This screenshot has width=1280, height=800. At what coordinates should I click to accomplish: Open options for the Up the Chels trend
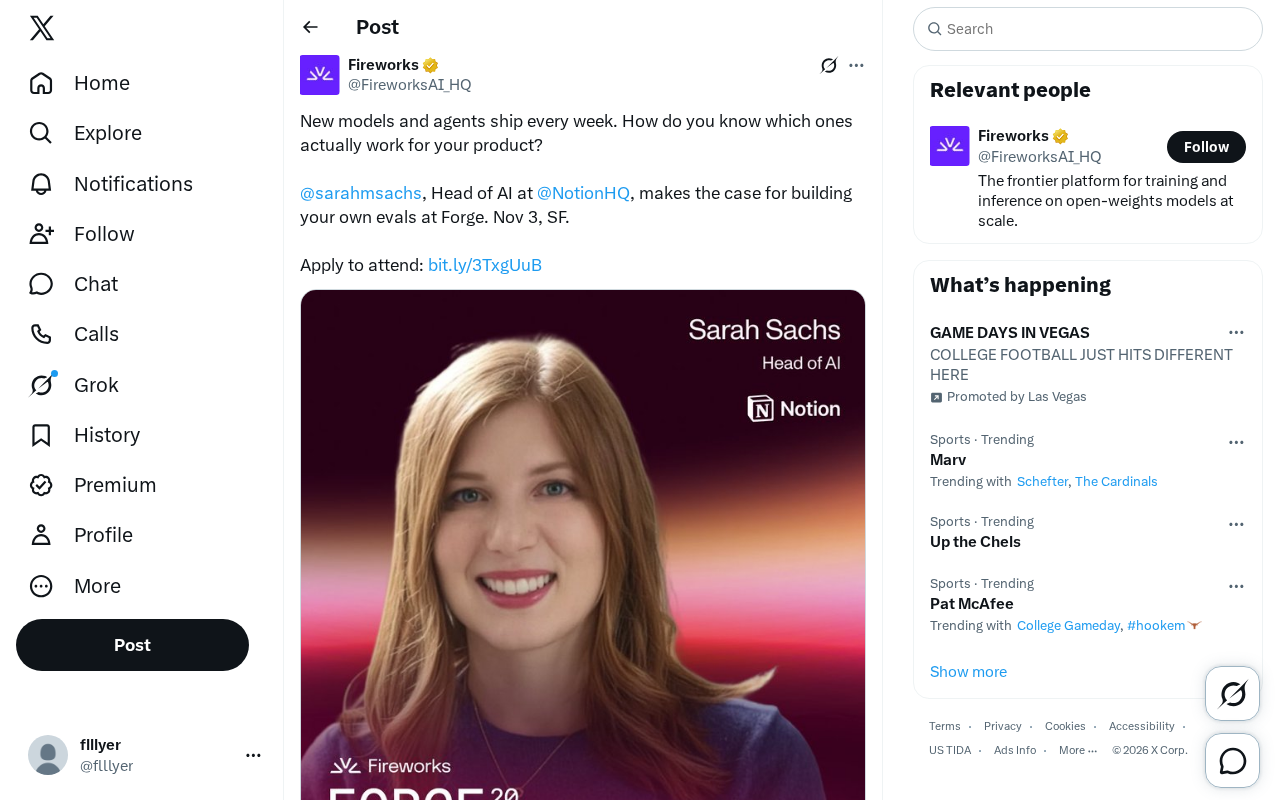tap(1236, 524)
